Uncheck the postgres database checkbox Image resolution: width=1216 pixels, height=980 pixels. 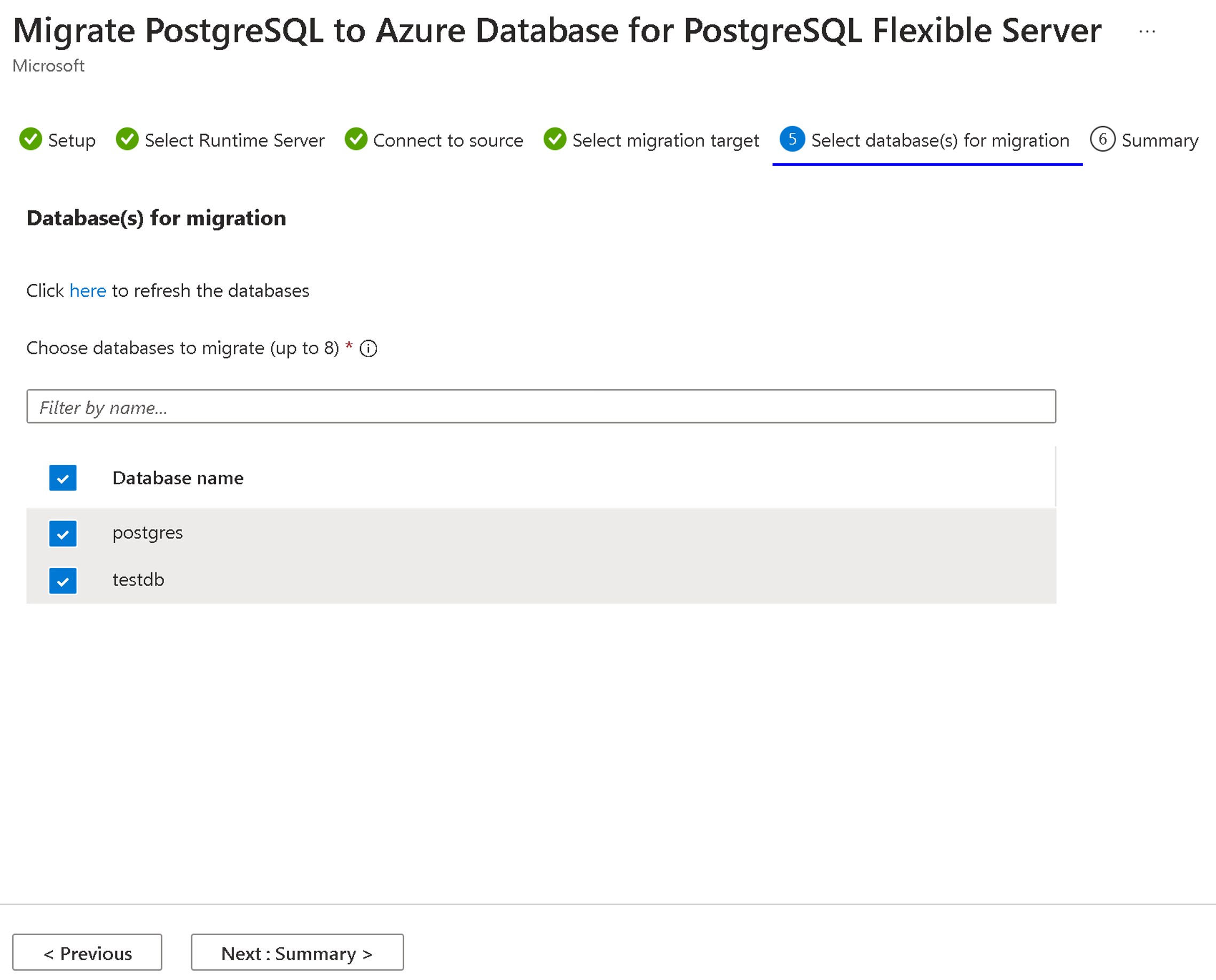tap(62, 531)
